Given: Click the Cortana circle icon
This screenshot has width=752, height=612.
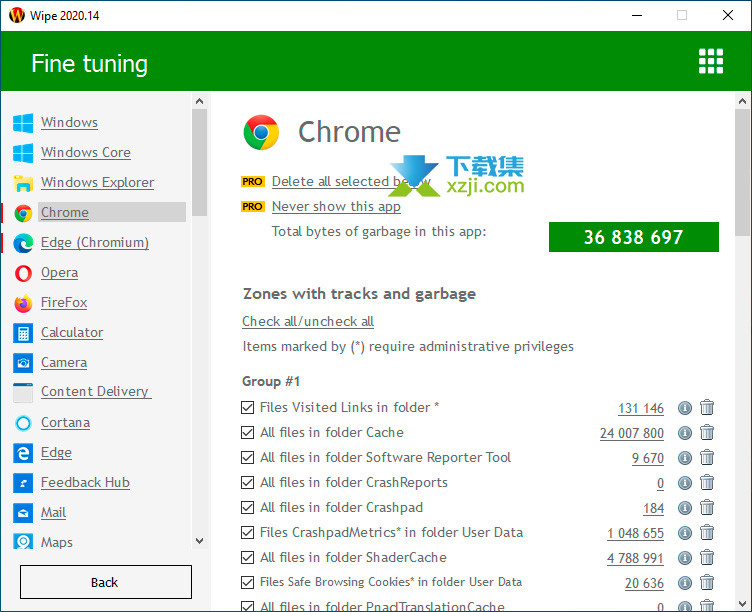Looking at the screenshot, I should [23, 423].
